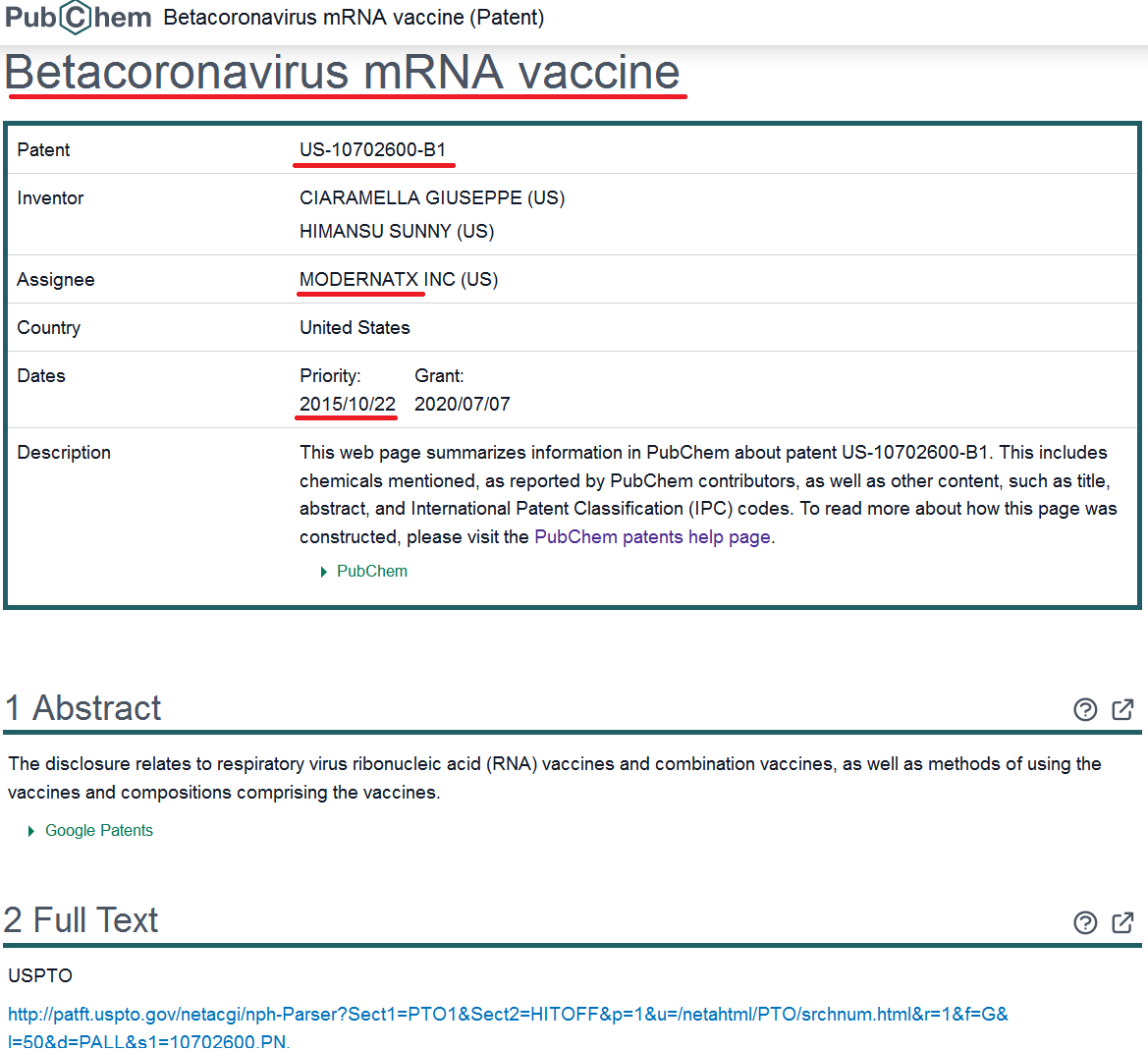Select grant date 2020/07/07

click(462, 405)
